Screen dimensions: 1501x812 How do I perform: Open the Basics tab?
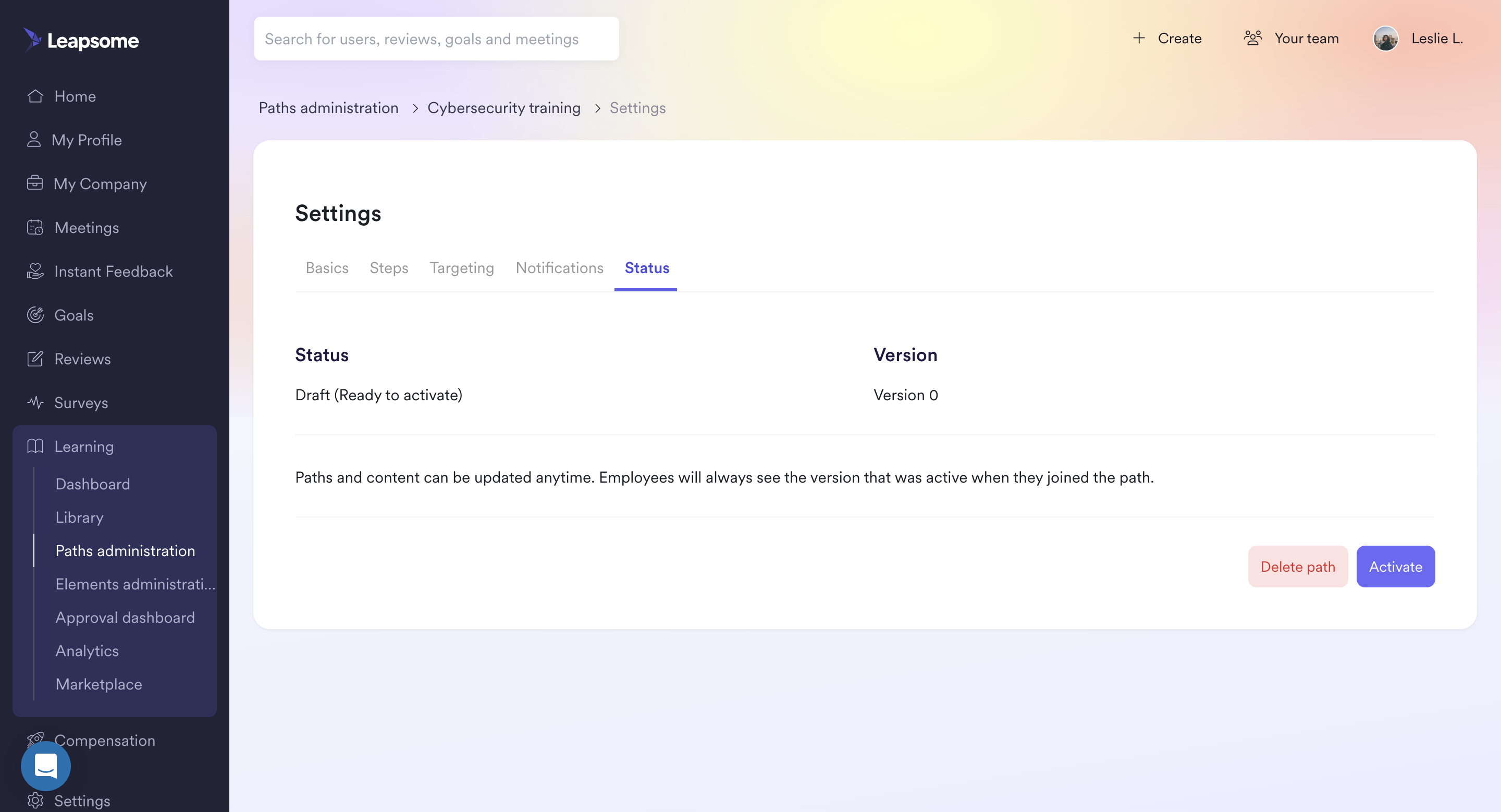pos(327,268)
